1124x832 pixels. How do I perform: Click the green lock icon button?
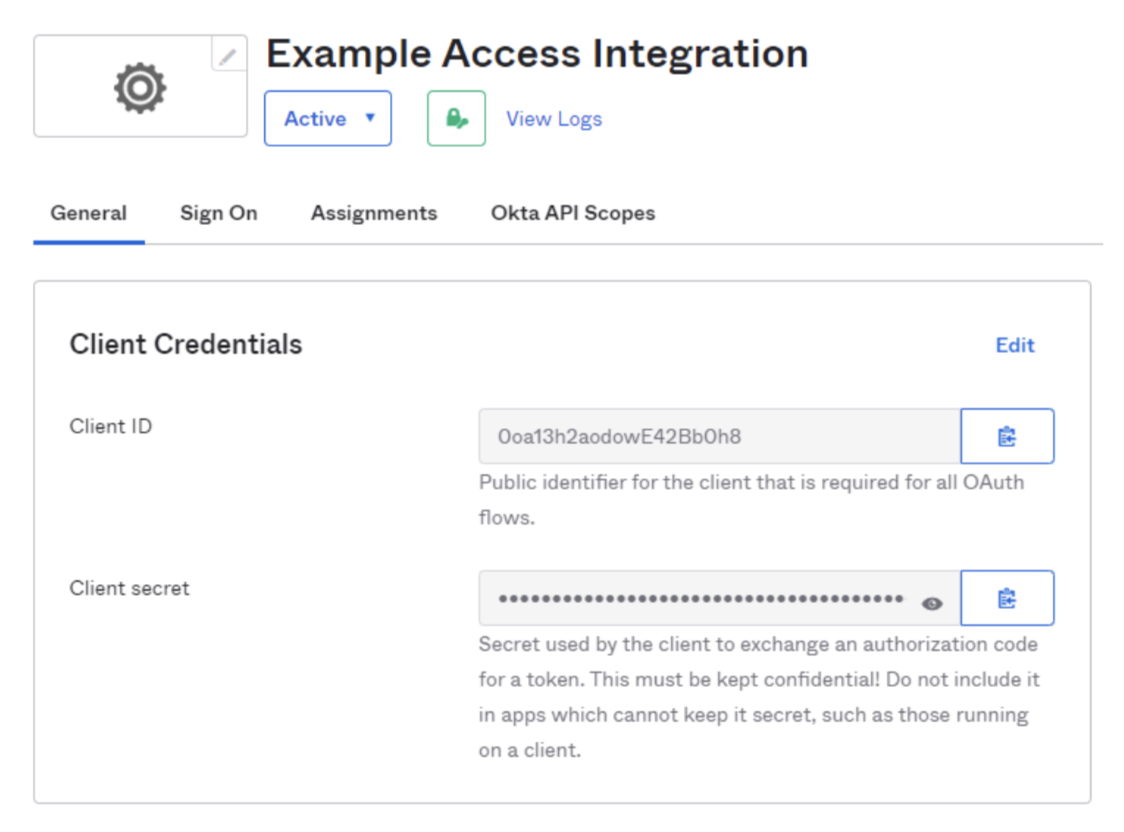[456, 118]
